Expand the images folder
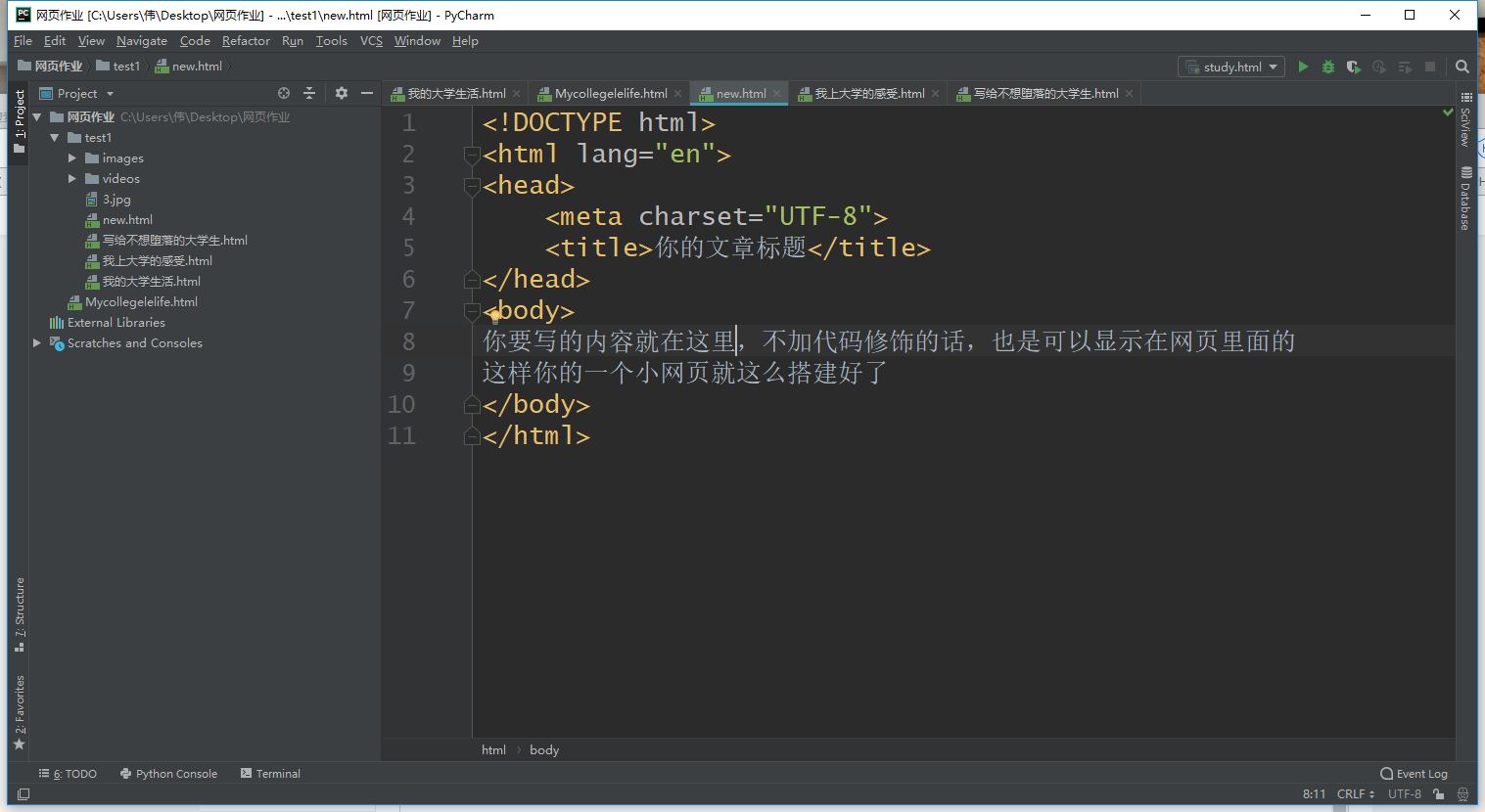The width and height of the screenshot is (1485, 812). (70, 158)
